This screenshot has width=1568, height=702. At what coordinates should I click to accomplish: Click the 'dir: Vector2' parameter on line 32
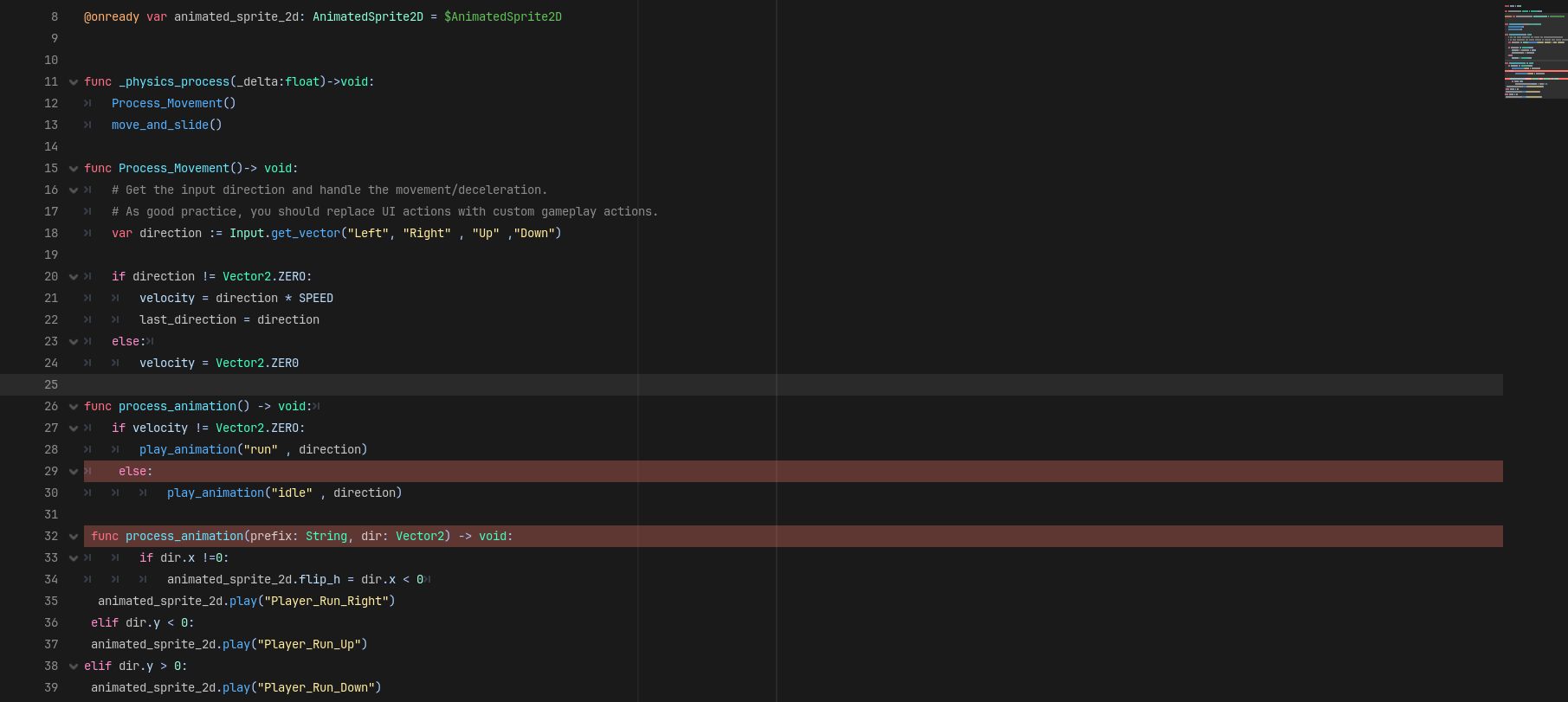[x=403, y=536]
